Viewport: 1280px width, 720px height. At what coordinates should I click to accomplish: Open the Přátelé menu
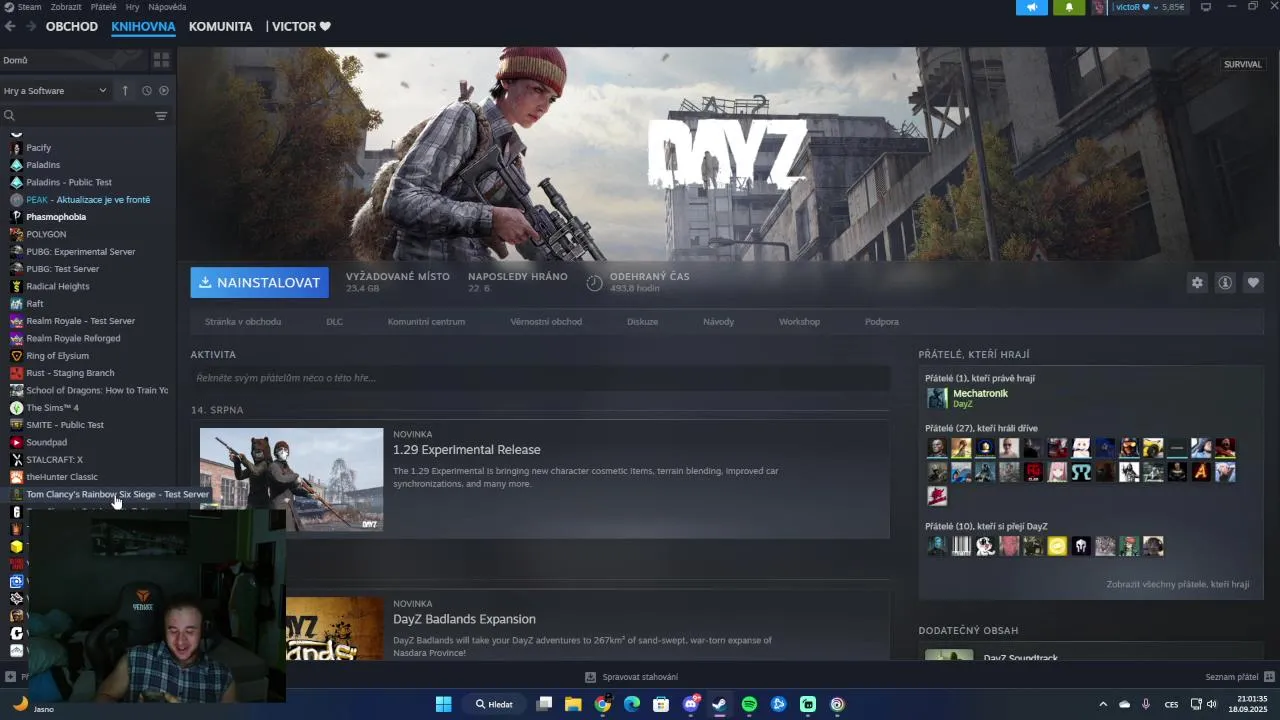point(103,7)
